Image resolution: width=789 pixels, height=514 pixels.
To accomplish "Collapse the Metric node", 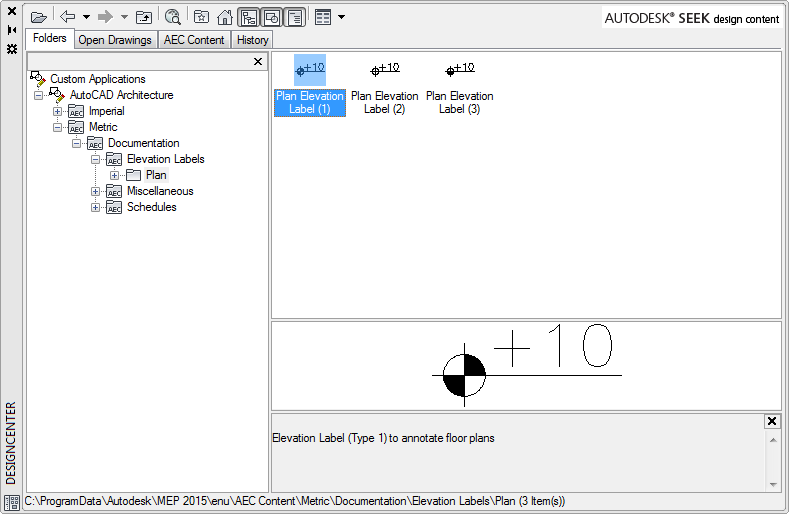I will 57,127.
